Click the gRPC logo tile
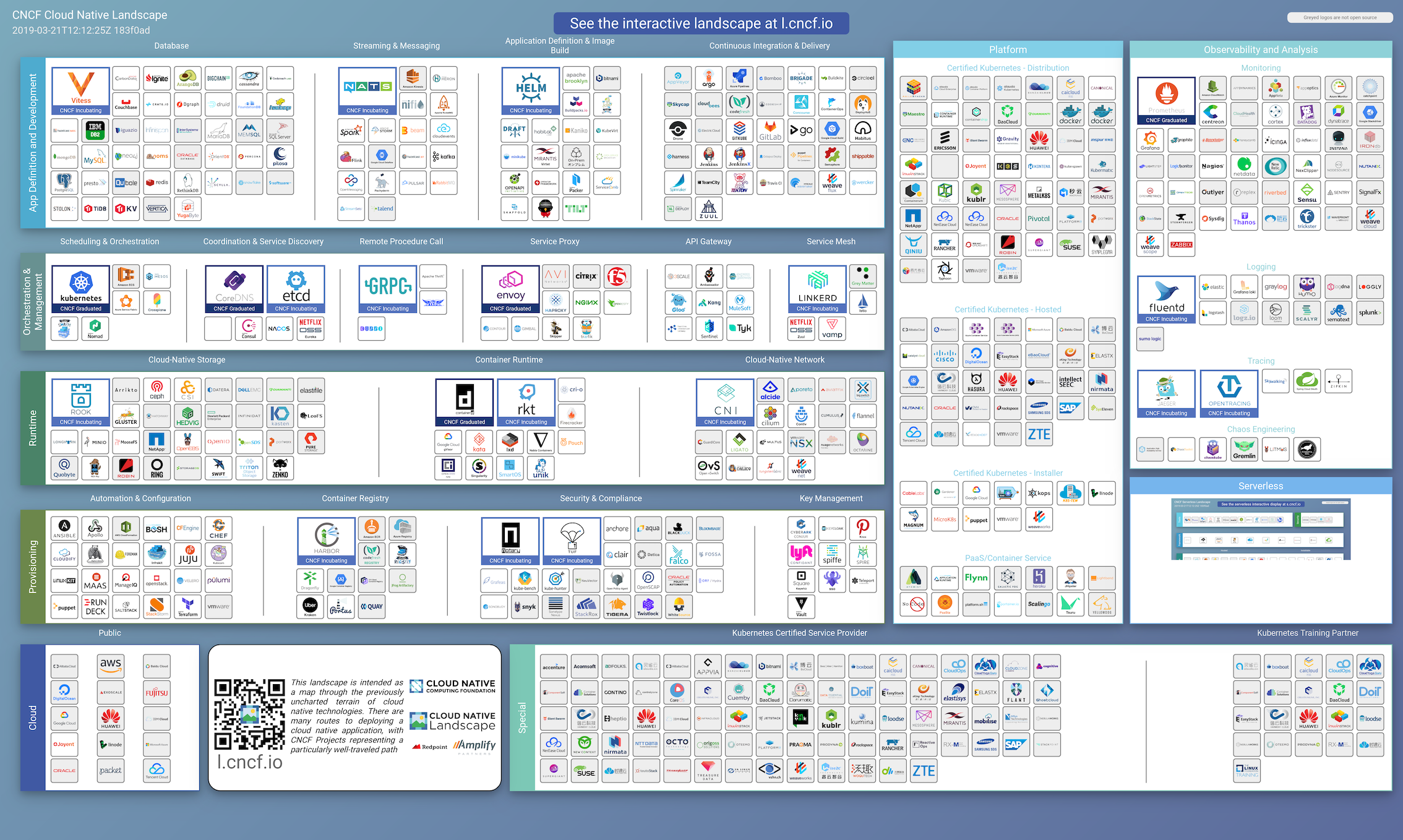The height and width of the screenshot is (840, 1403). click(387, 289)
